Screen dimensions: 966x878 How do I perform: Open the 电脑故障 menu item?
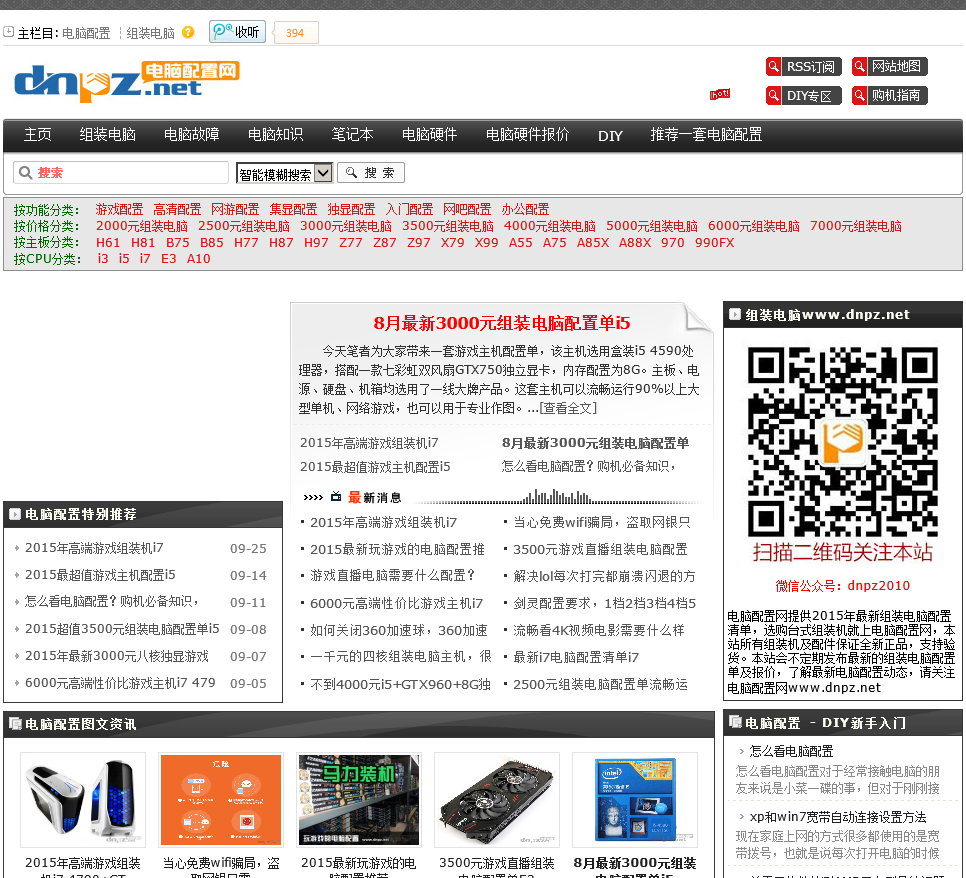click(192, 134)
